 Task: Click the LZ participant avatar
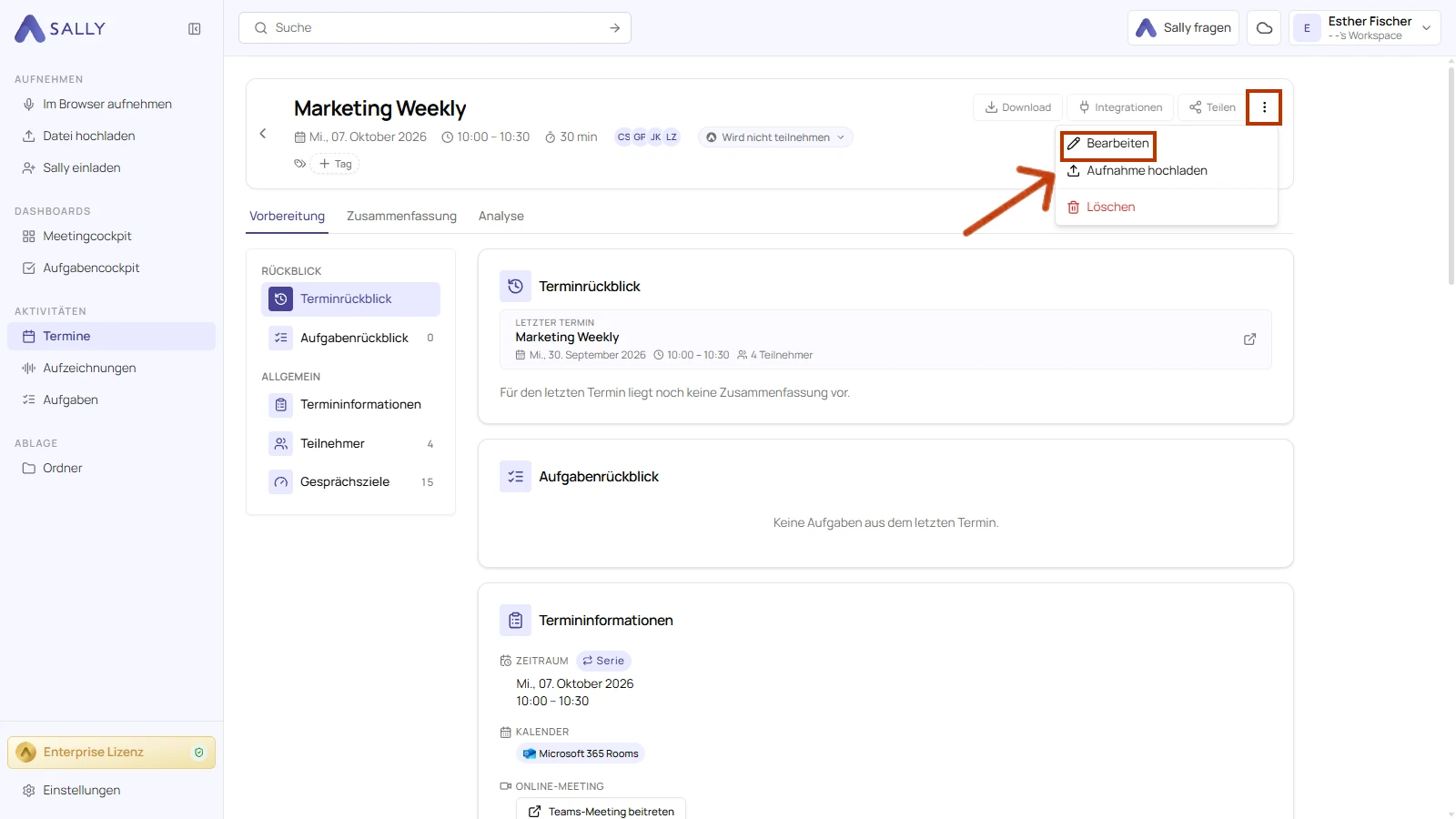[x=672, y=137]
